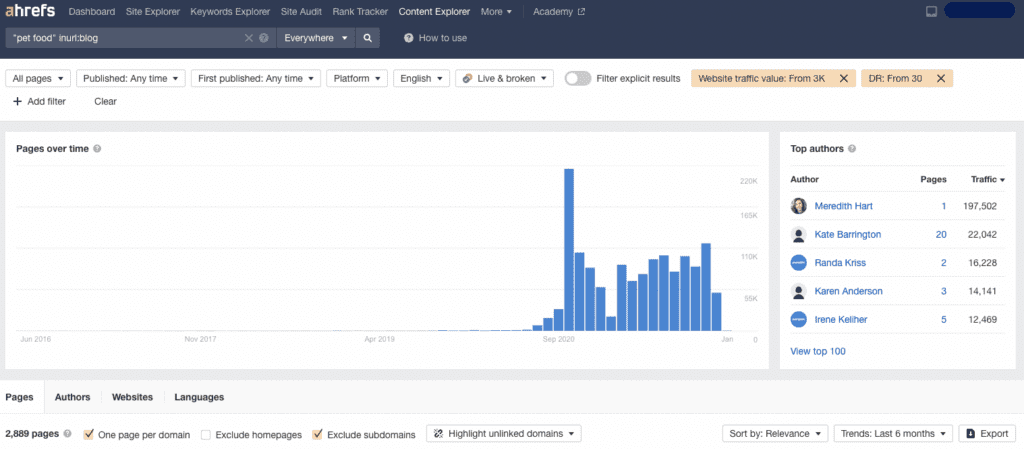Open notifications monitor icon in top bar
The width and height of the screenshot is (1024, 449).
(x=931, y=11)
